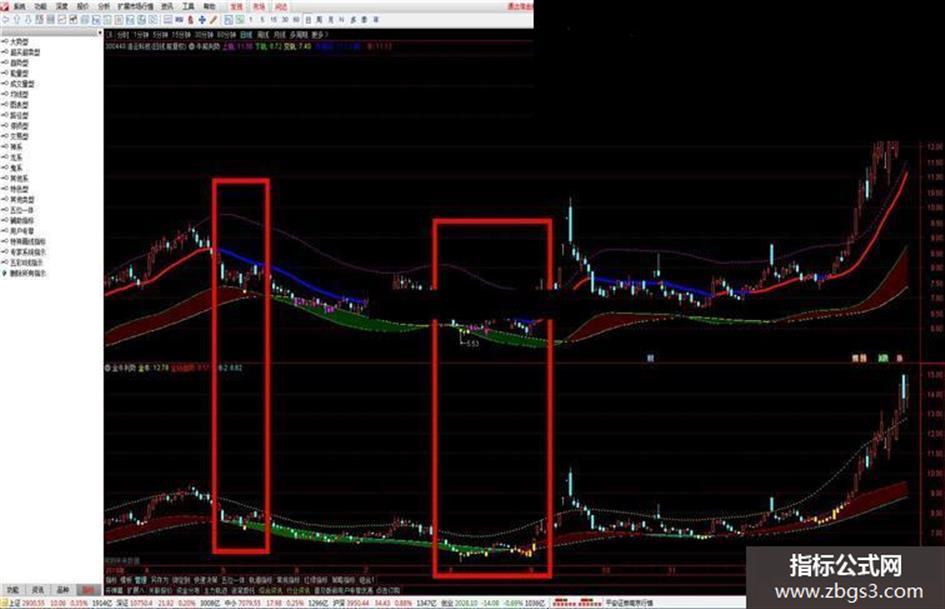This screenshot has width=945, height=609.
Task: Select the 15-minute period toolbar button
Action: [x=273, y=19]
